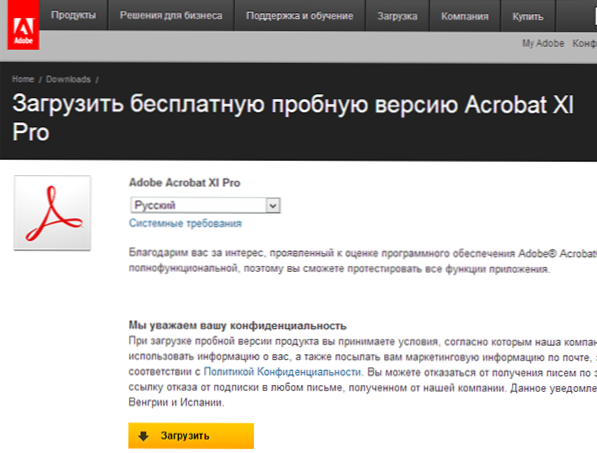This screenshot has height=453, width=597.
Task: Click the Adobe Acrobat XI Pro heading
Action: (x=185, y=183)
